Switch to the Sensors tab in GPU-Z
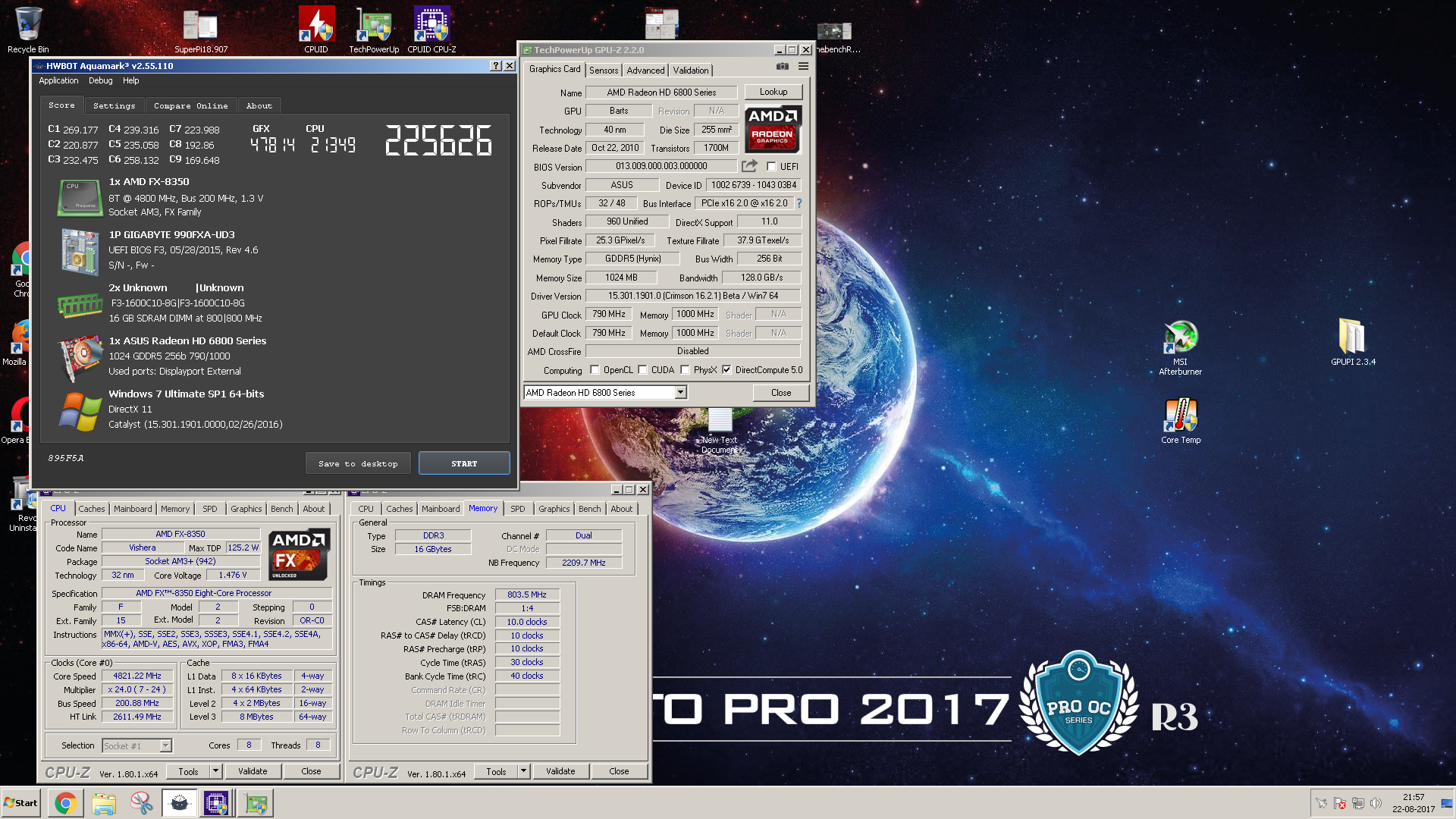This screenshot has width=1456, height=819. (604, 71)
